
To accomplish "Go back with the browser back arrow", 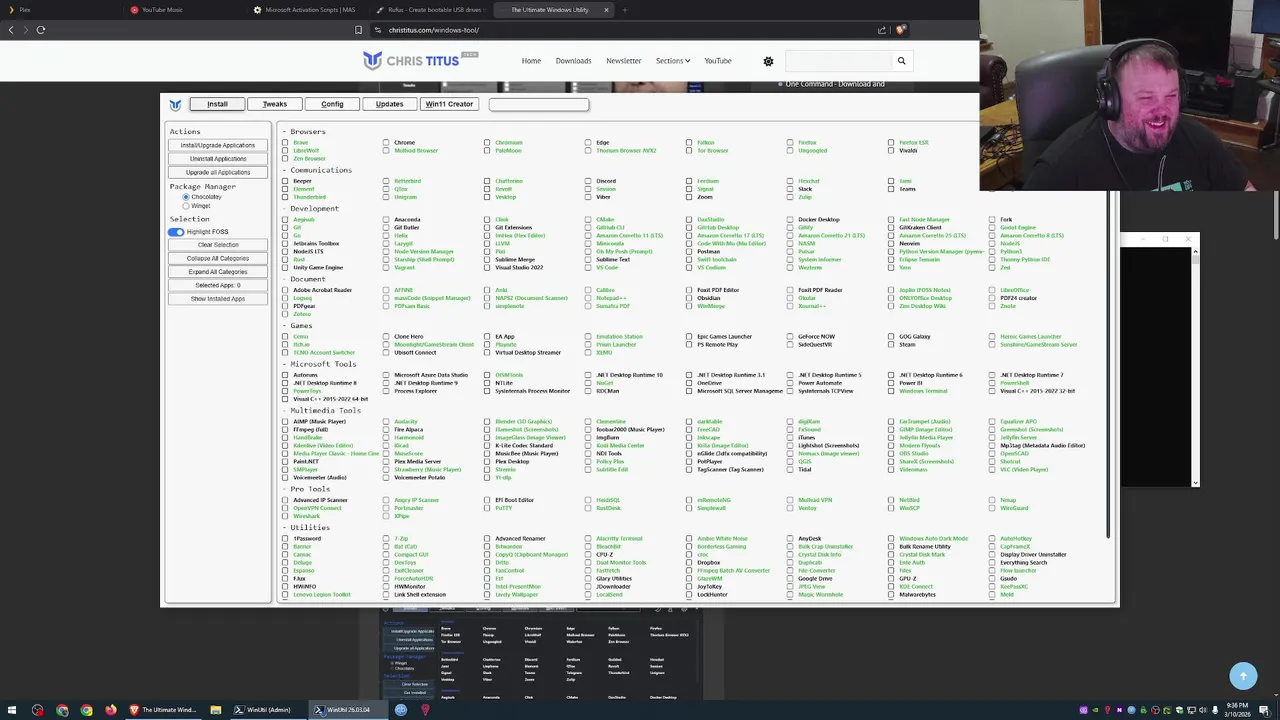I will click(11, 30).
